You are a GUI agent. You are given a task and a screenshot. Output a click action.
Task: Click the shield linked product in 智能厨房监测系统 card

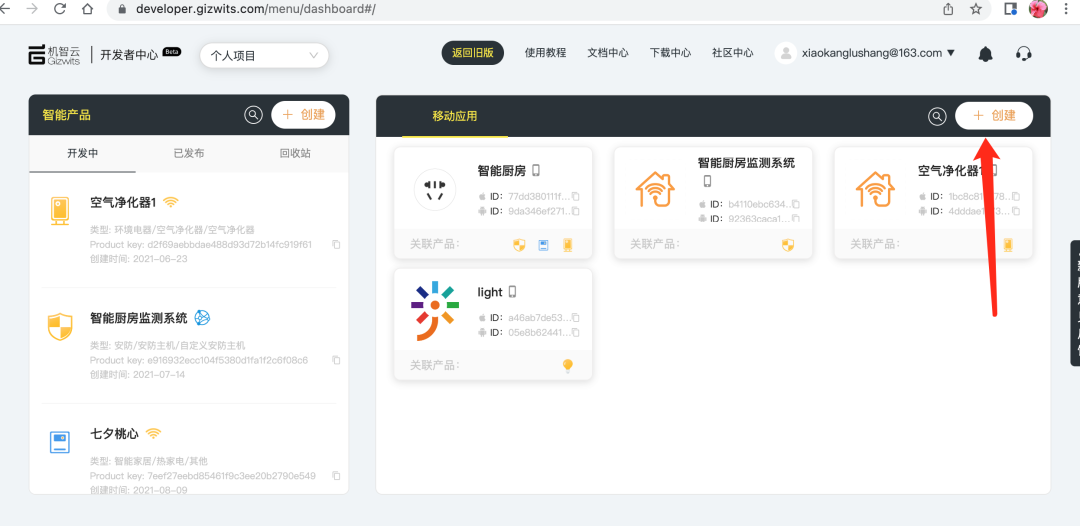788,244
